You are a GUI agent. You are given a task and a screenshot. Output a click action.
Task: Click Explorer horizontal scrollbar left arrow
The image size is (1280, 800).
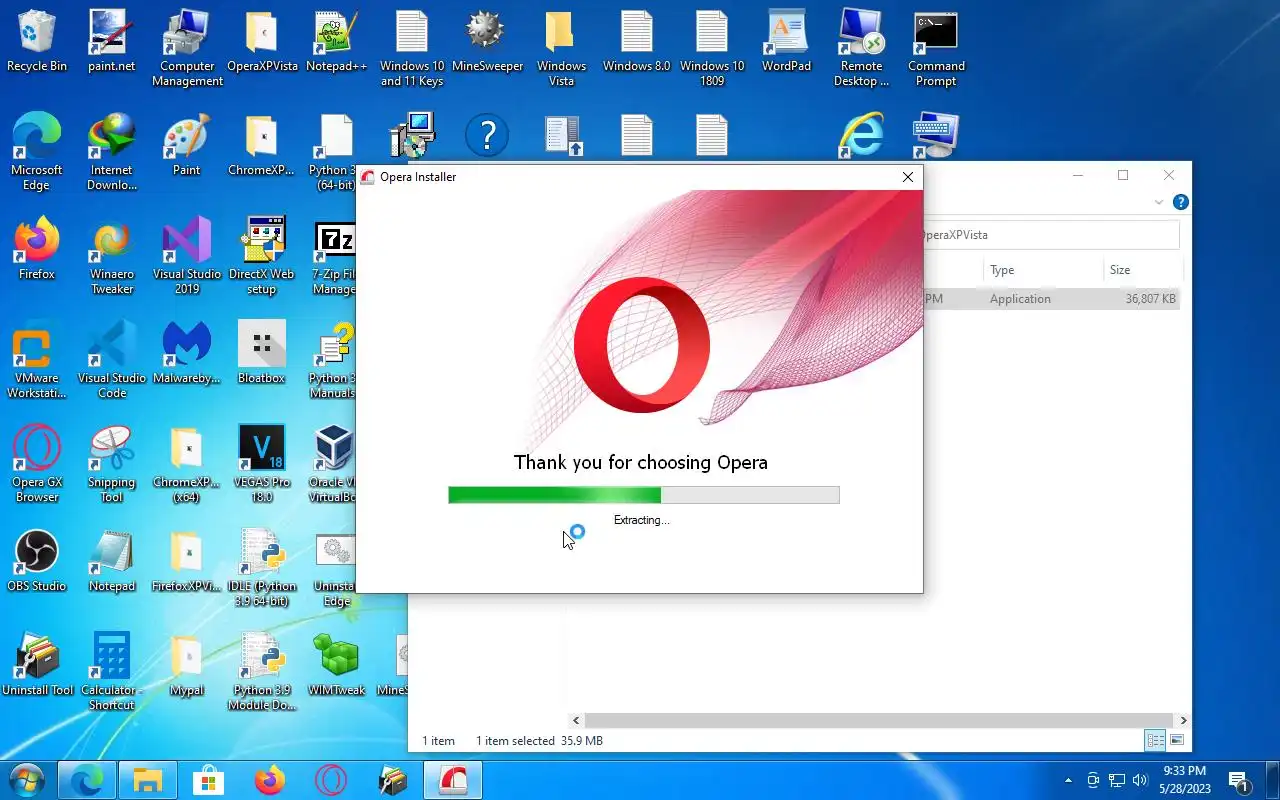click(x=576, y=720)
